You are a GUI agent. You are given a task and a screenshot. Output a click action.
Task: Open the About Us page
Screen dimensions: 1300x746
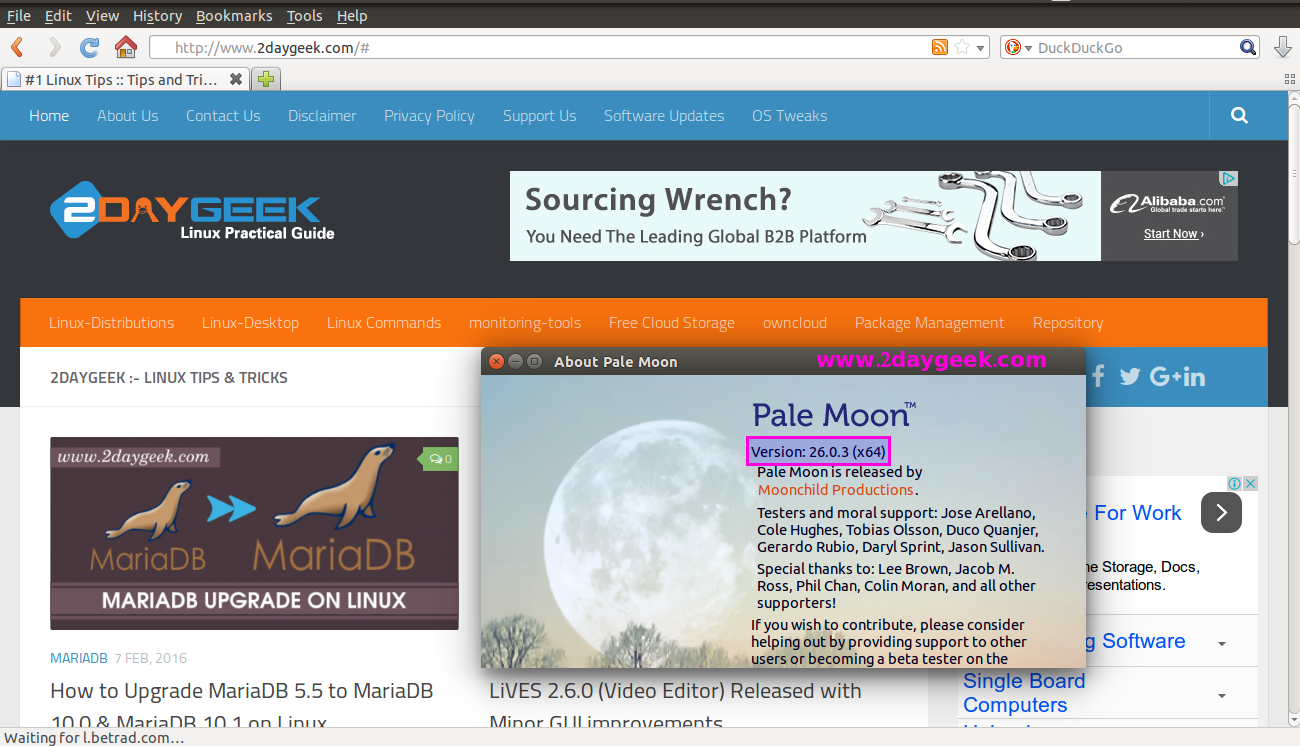(127, 116)
